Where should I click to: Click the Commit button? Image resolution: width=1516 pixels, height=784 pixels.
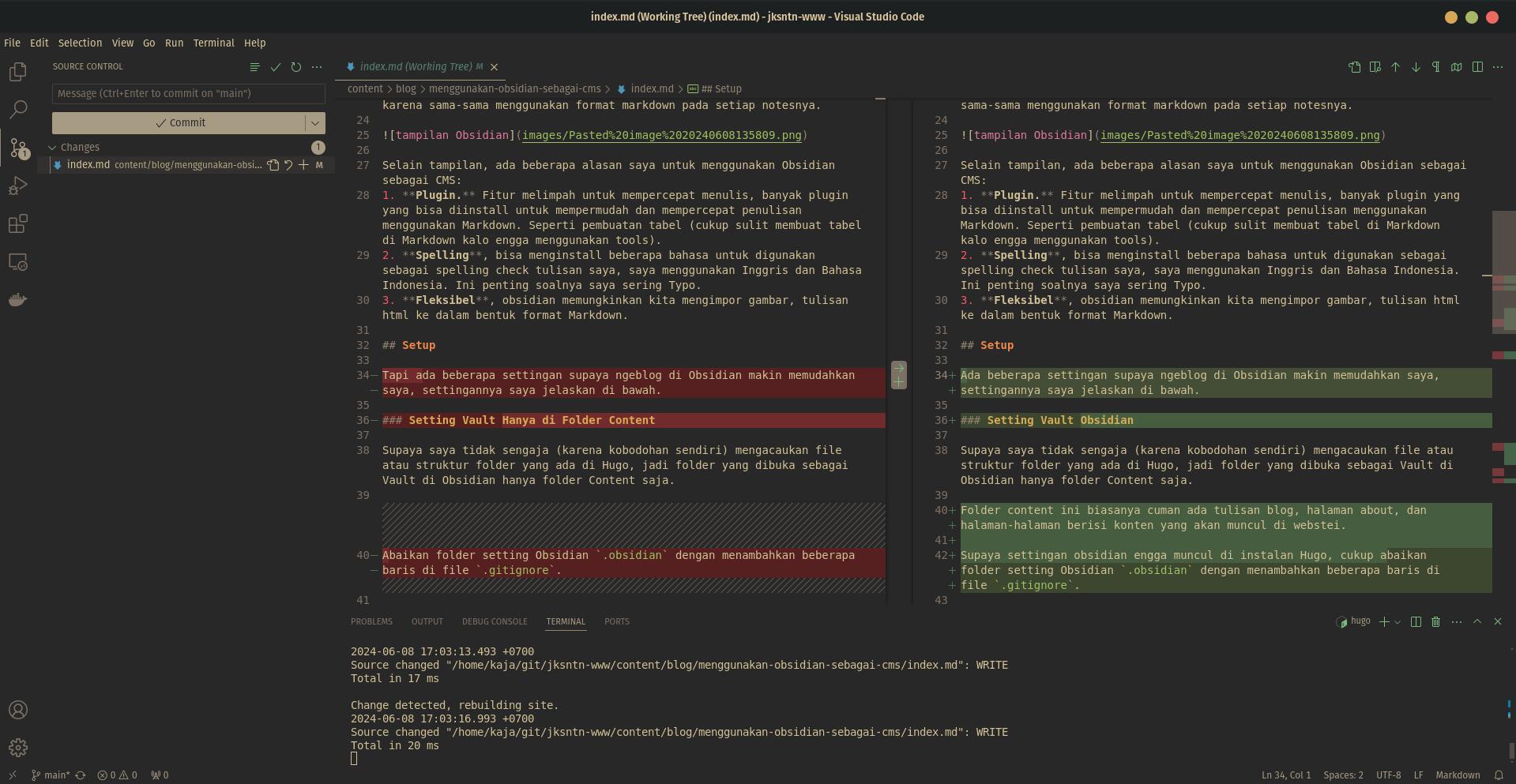tap(182, 122)
